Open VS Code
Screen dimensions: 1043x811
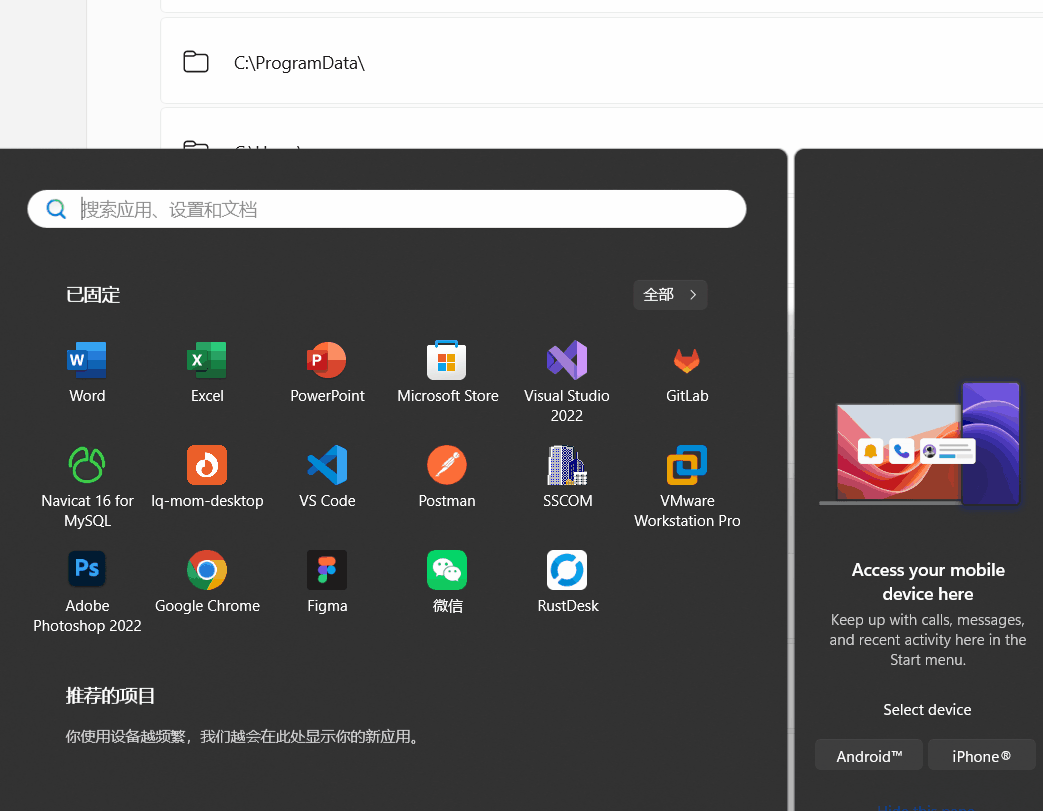coord(327,475)
